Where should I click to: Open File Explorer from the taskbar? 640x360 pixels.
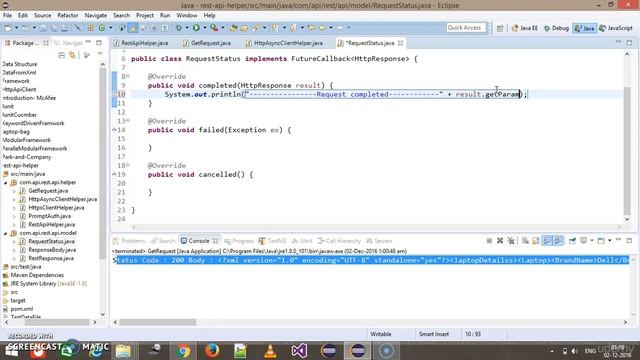[x=123, y=351]
